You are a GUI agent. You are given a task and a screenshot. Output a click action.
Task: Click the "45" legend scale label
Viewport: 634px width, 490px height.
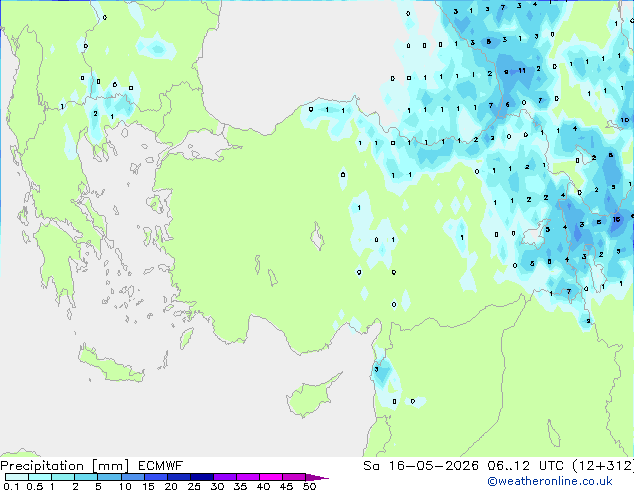click(x=286, y=486)
